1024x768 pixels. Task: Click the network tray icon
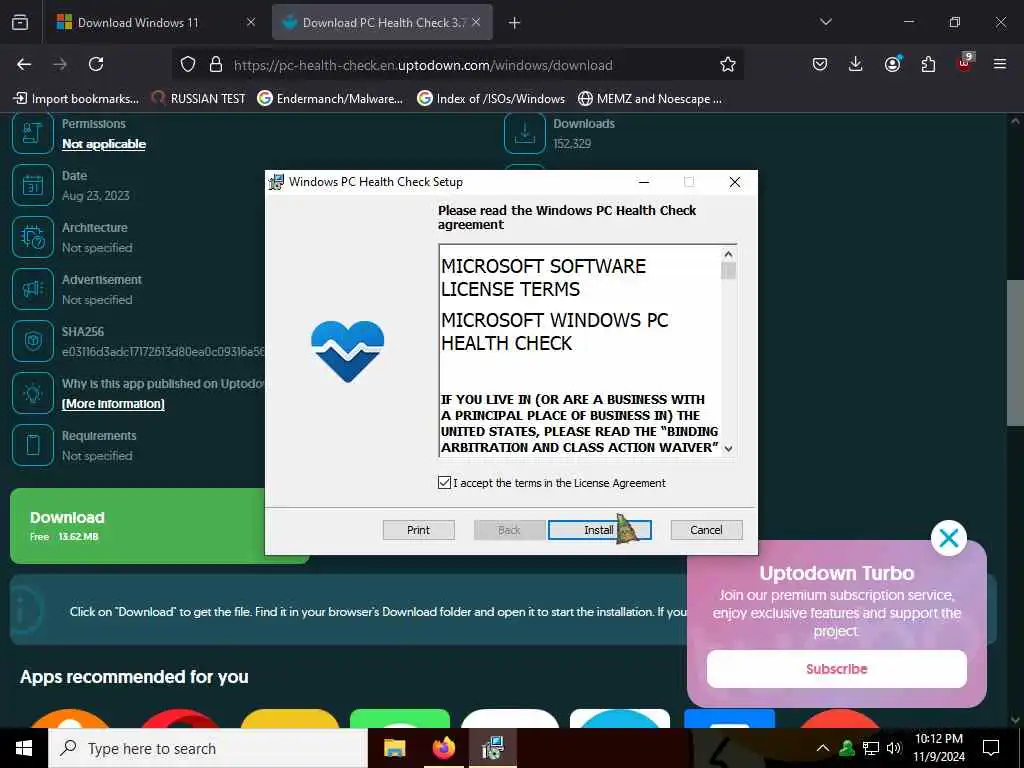871,748
